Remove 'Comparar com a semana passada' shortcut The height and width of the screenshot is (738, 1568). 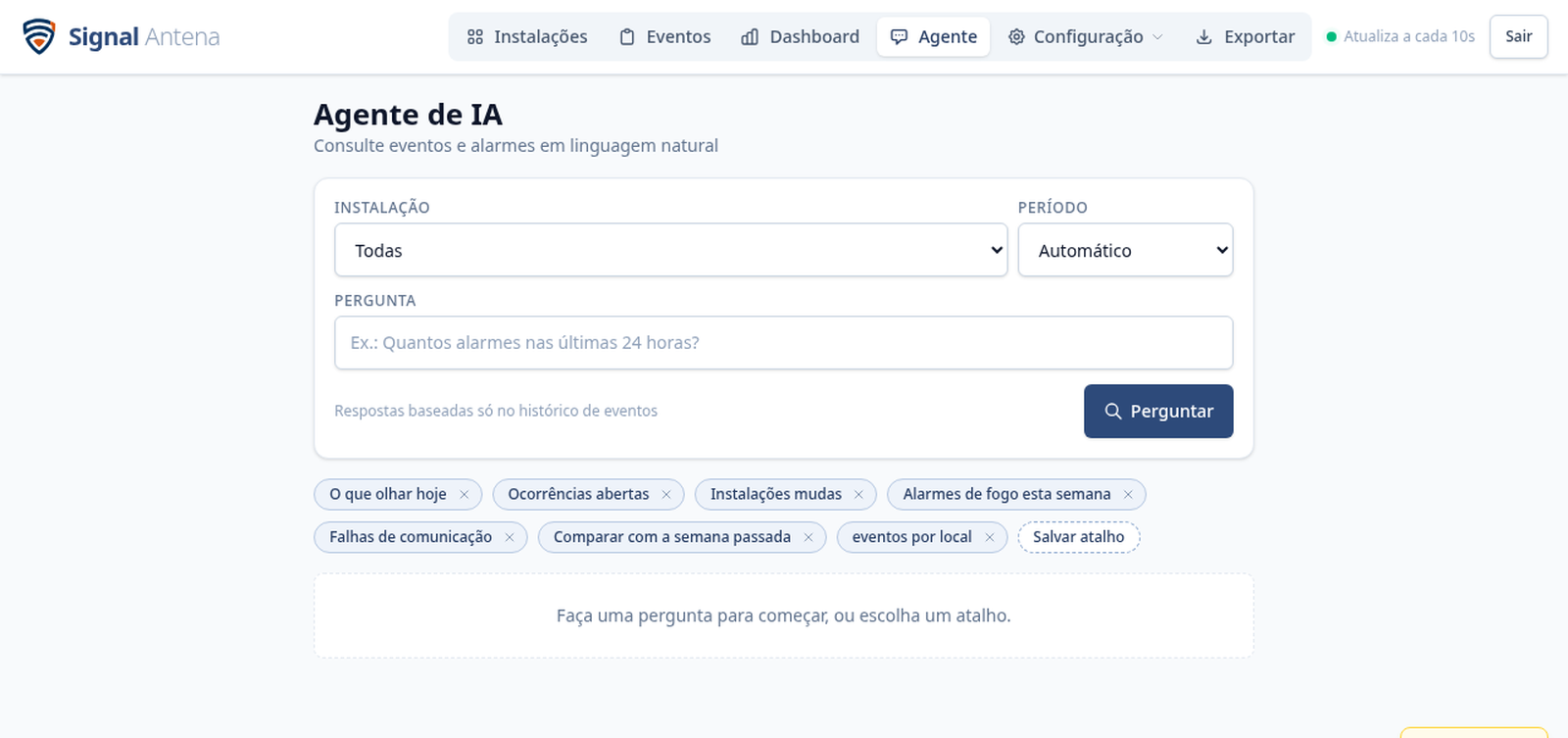pos(808,537)
